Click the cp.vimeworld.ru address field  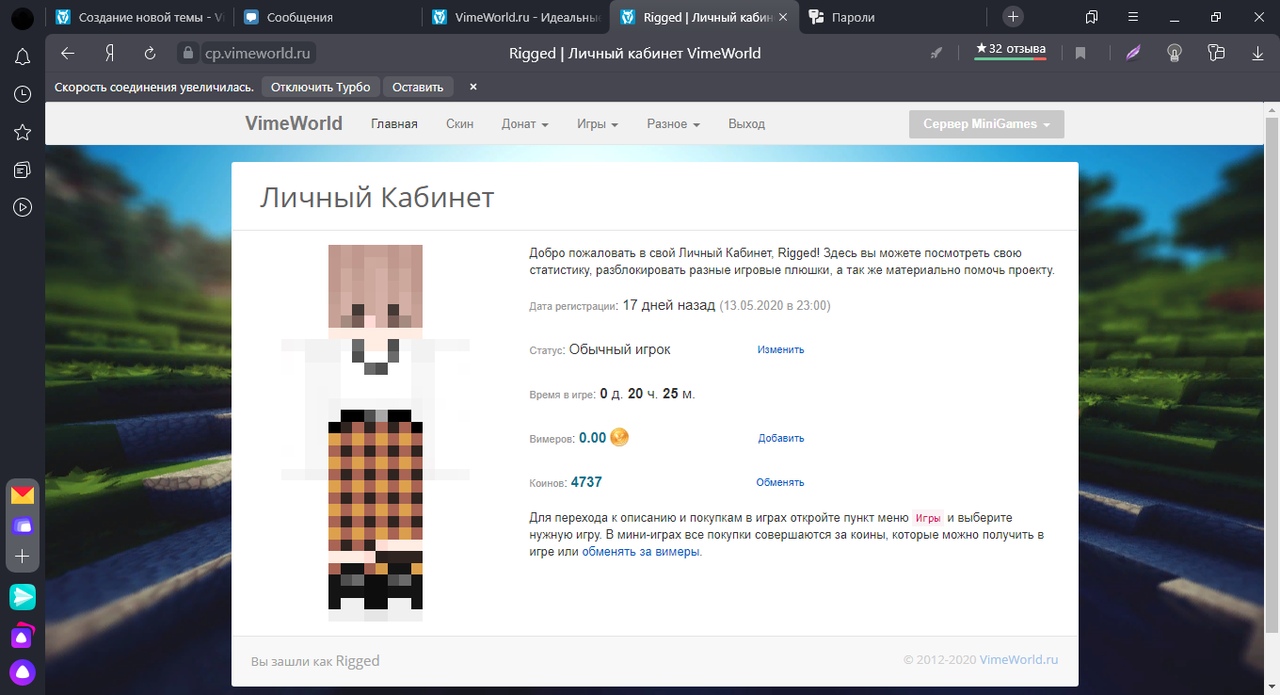coord(258,53)
